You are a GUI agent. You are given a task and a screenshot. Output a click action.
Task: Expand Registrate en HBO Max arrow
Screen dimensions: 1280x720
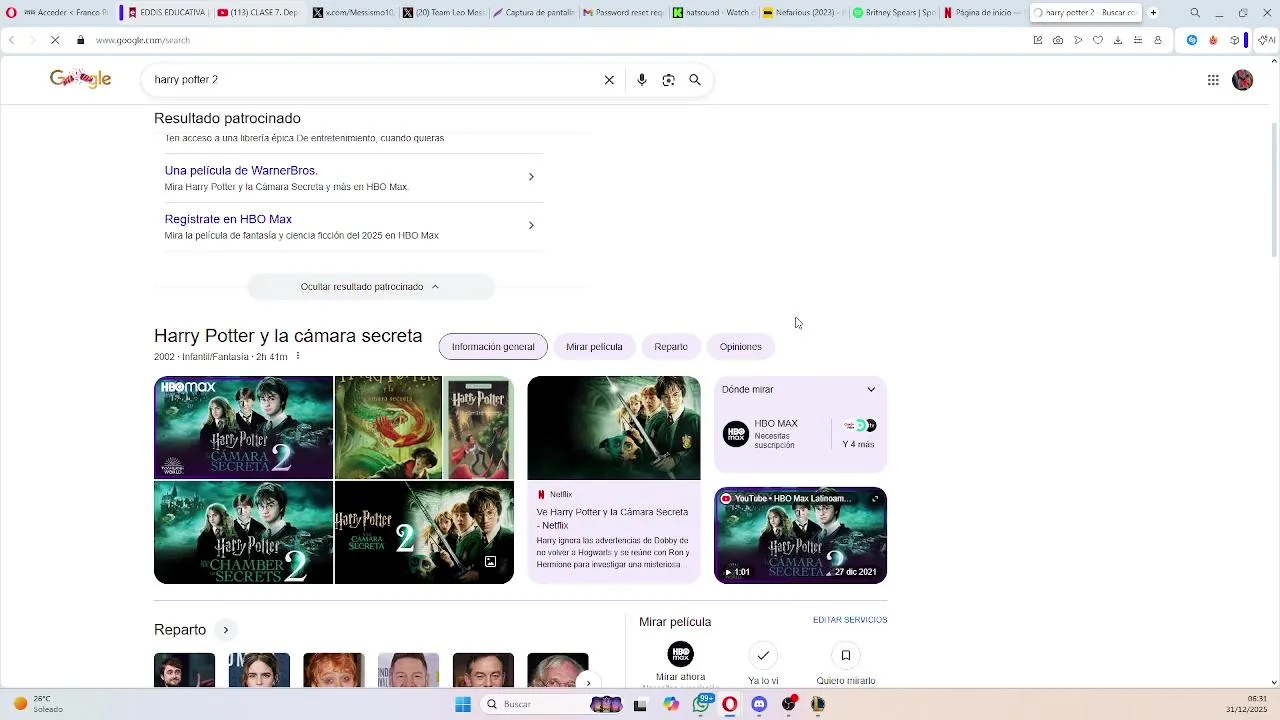531,226
